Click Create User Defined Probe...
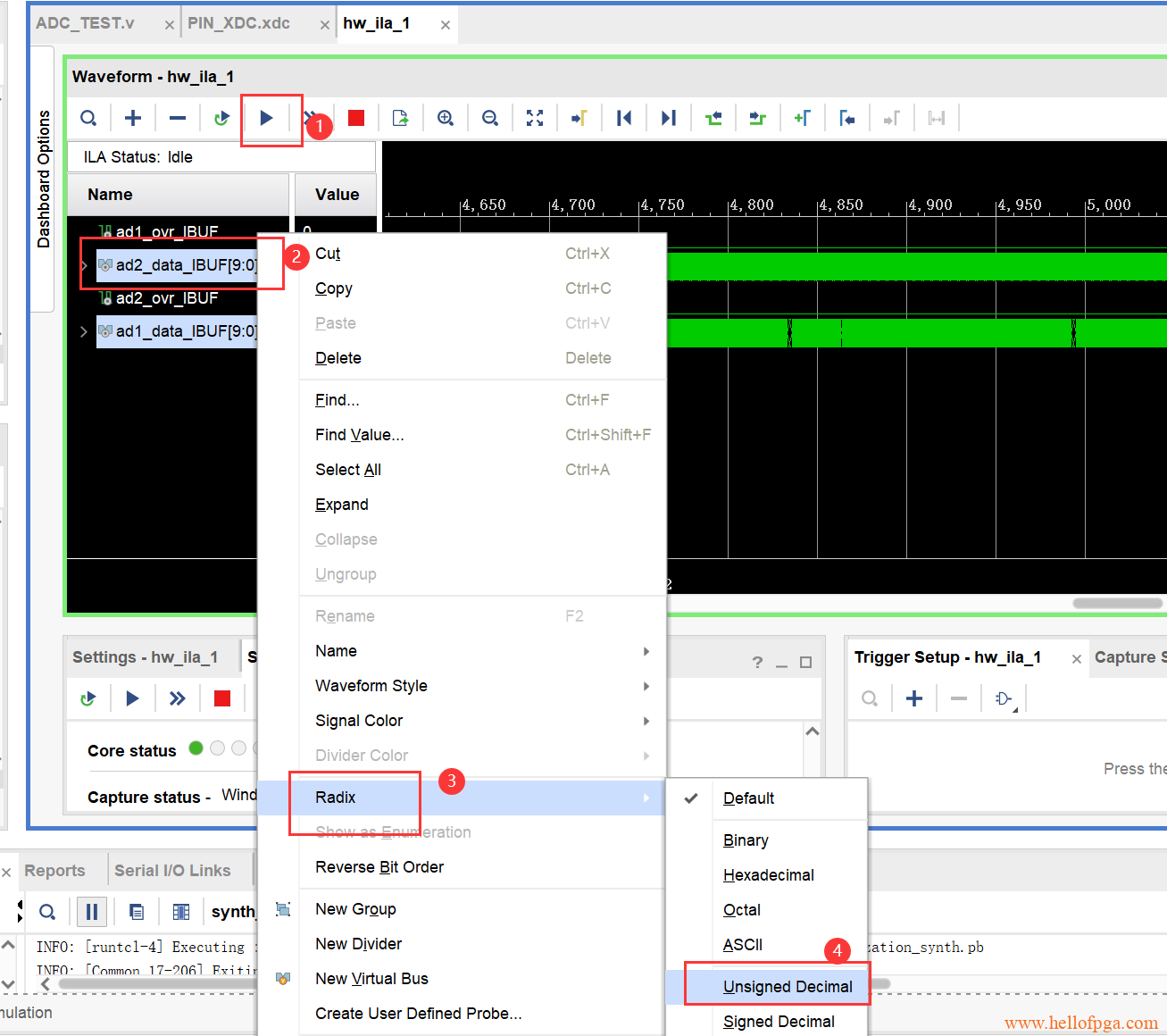The image size is (1167, 1036). pyautogui.click(x=418, y=1014)
